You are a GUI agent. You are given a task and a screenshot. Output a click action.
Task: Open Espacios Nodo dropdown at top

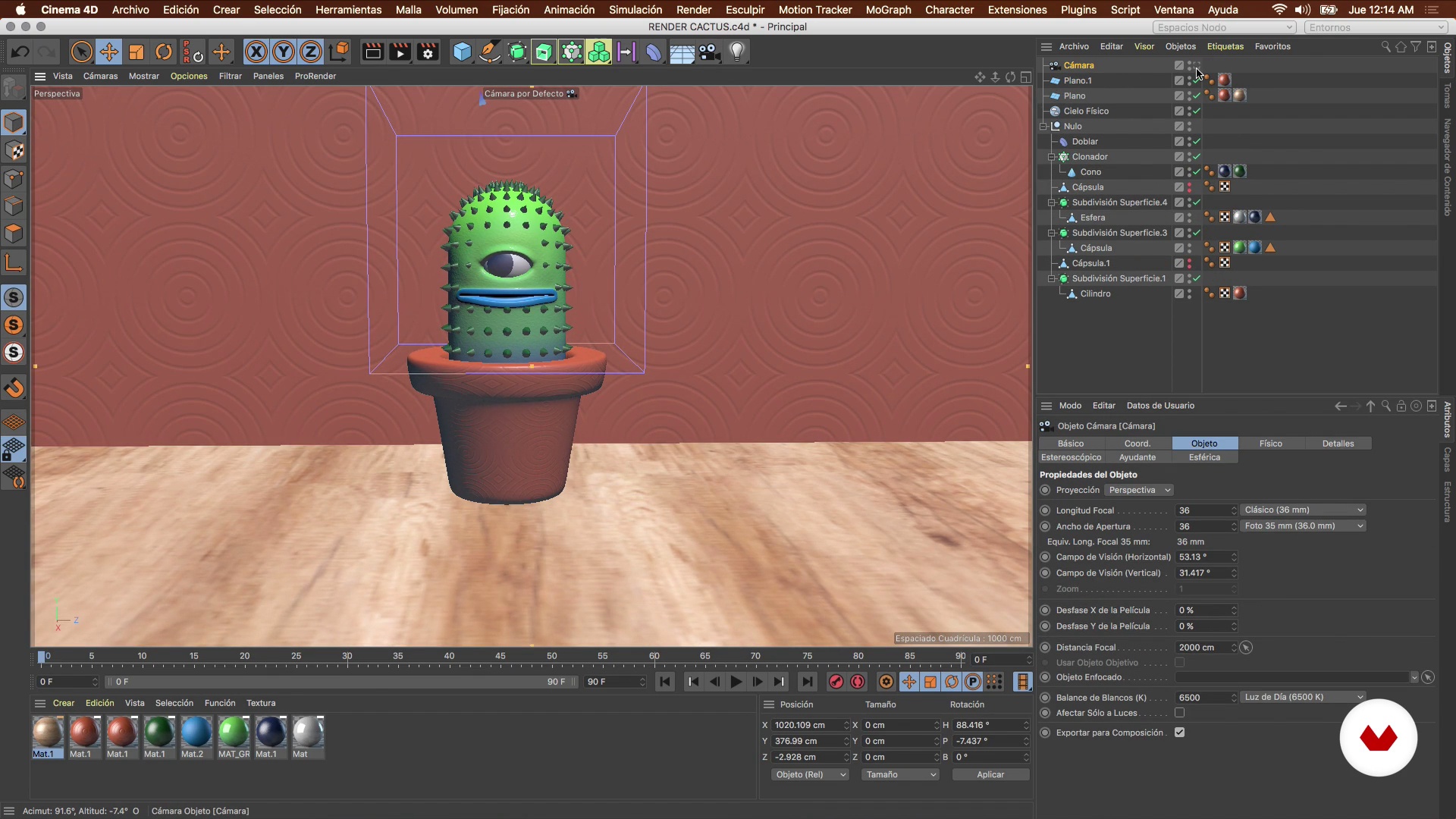(x=1225, y=27)
